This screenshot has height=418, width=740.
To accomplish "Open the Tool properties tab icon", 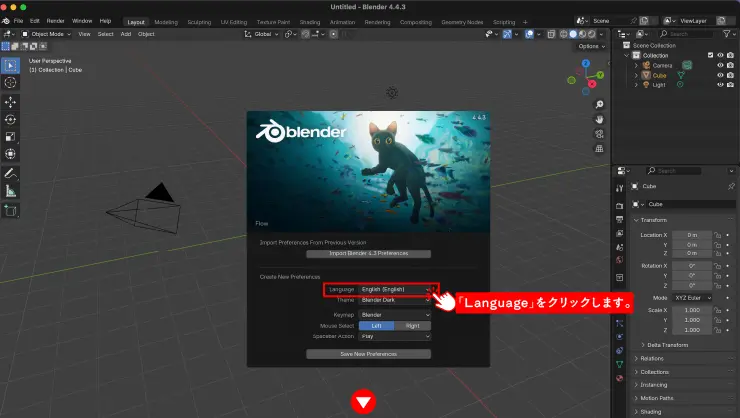I will coord(620,188).
